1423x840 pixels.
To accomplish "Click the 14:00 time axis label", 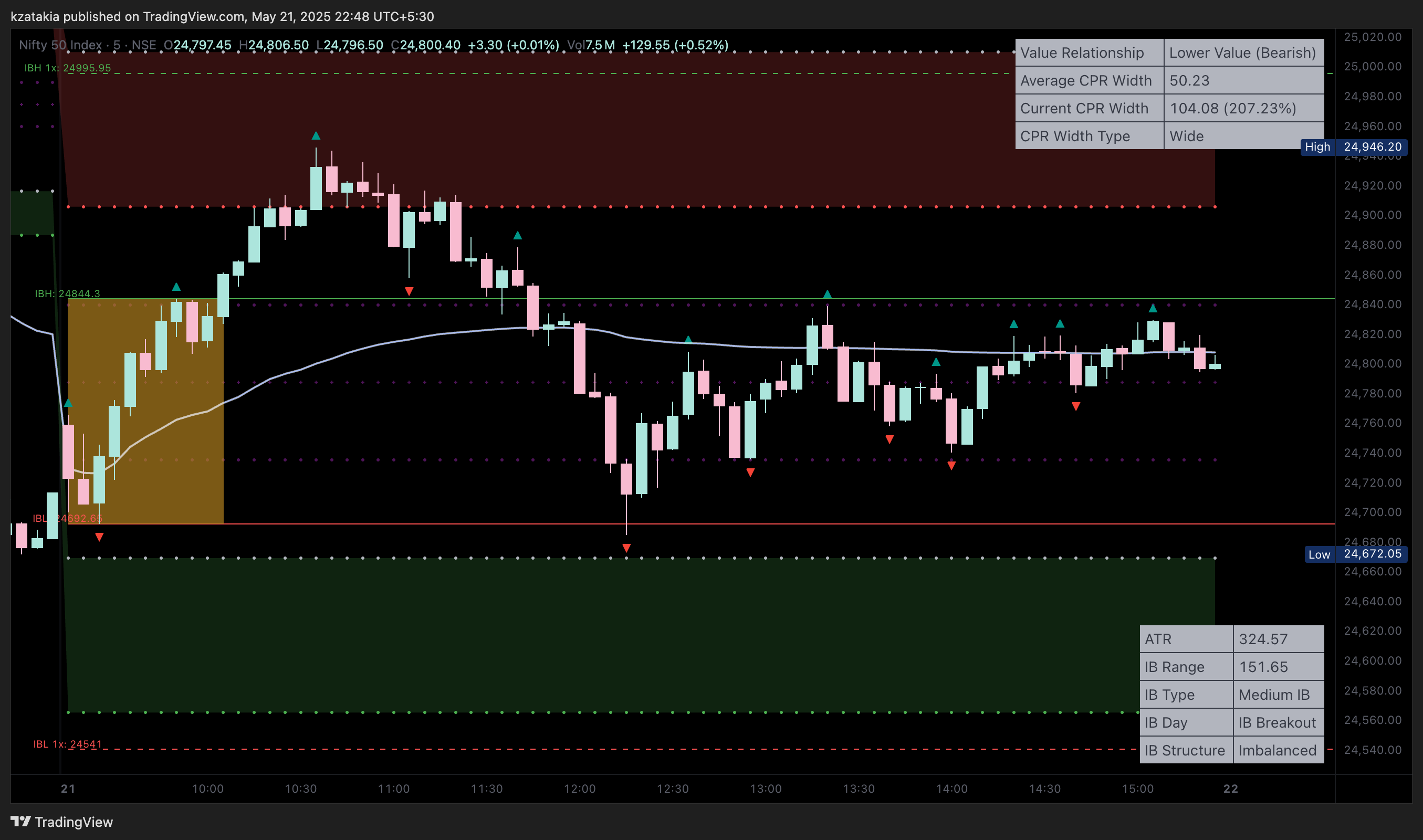I will pyautogui.click(x=951, y=789).
